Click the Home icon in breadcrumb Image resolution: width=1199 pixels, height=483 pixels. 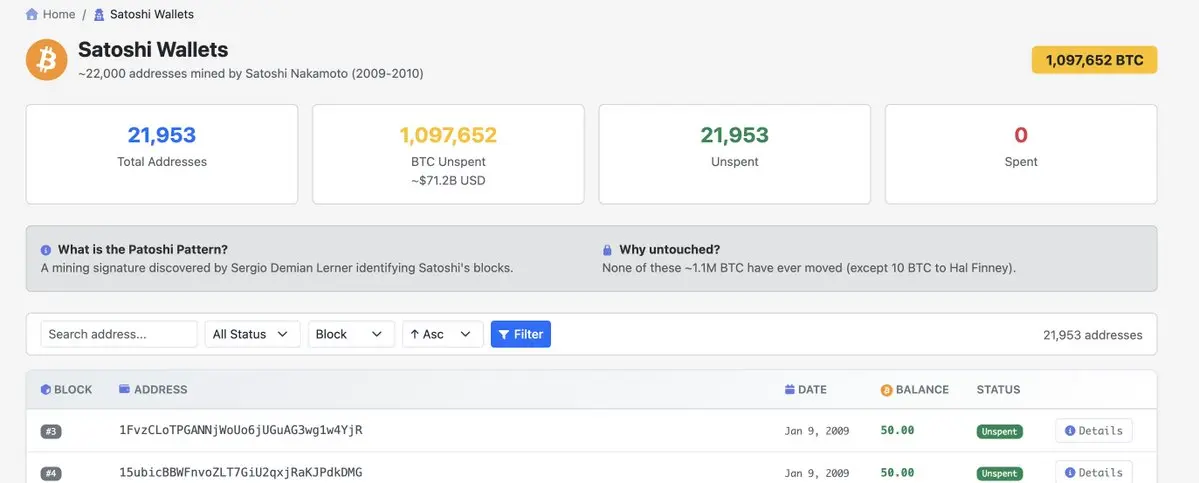[32, 14]
